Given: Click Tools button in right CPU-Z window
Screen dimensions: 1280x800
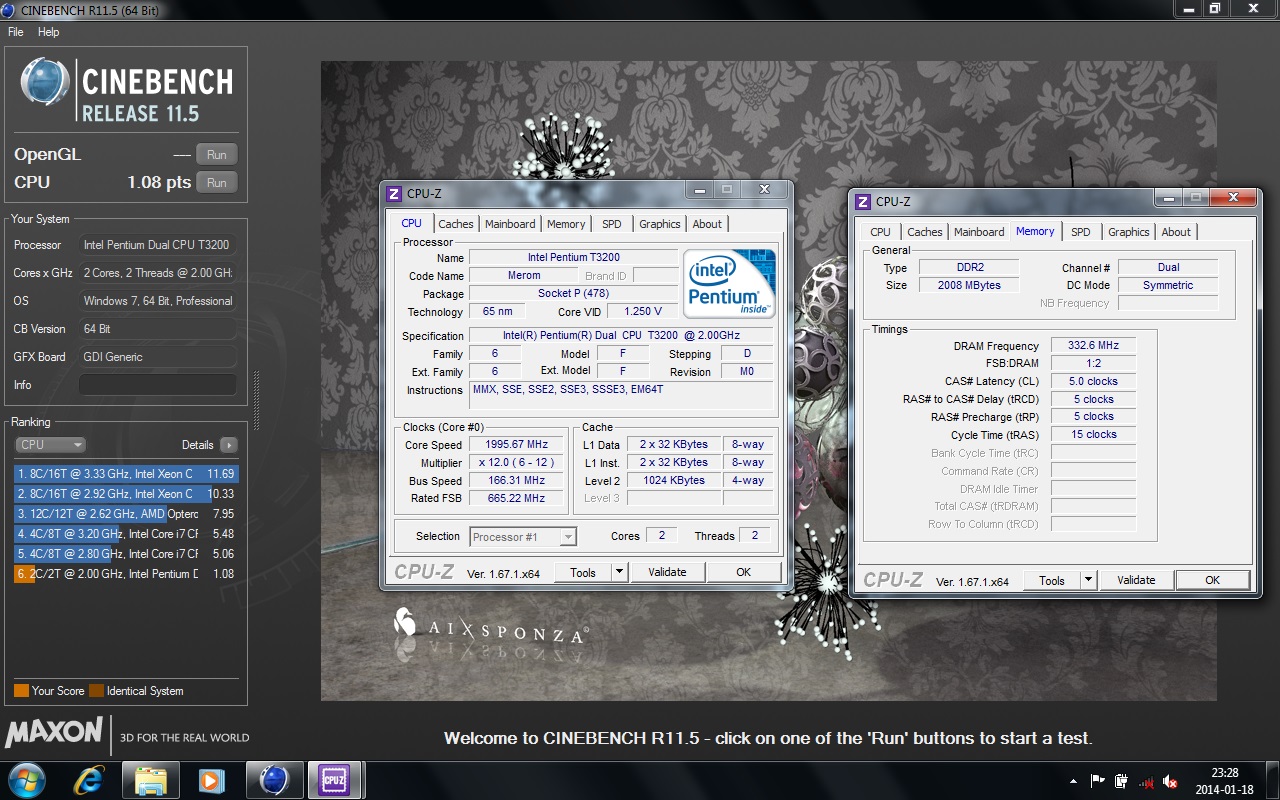Looking at the screenshot, I should [x=1052, y=580].
